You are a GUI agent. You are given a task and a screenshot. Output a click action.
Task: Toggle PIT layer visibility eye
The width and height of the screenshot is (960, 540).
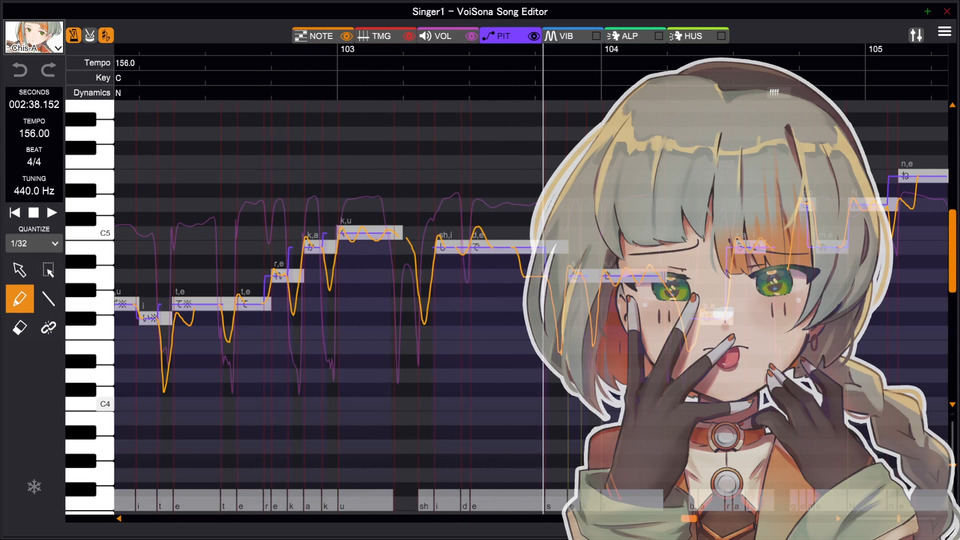point(533,36)
